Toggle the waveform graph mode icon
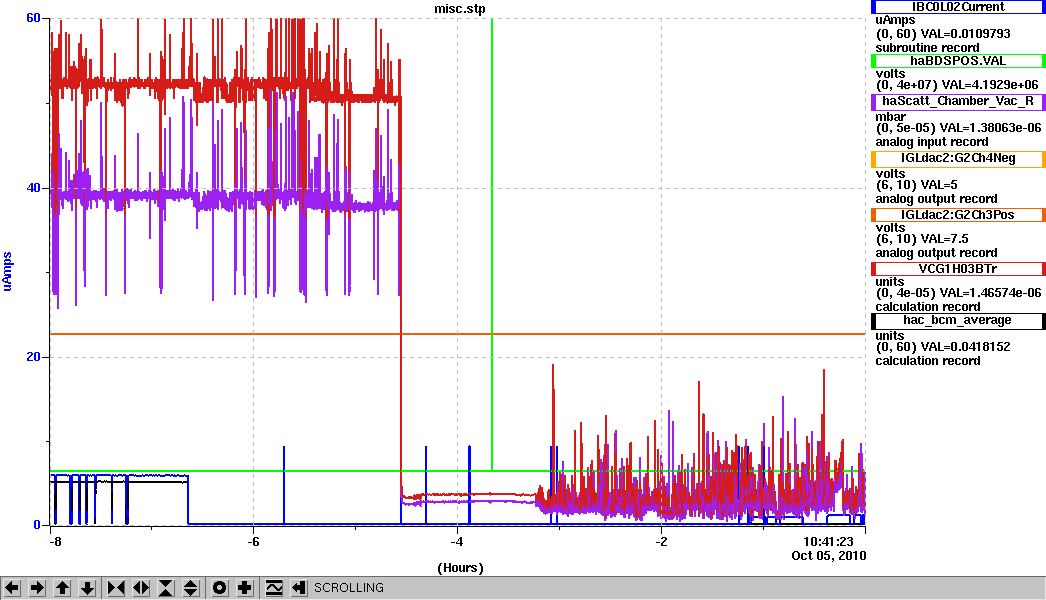Viewport: 1046px width, 600px height. (x=274, y=588)
